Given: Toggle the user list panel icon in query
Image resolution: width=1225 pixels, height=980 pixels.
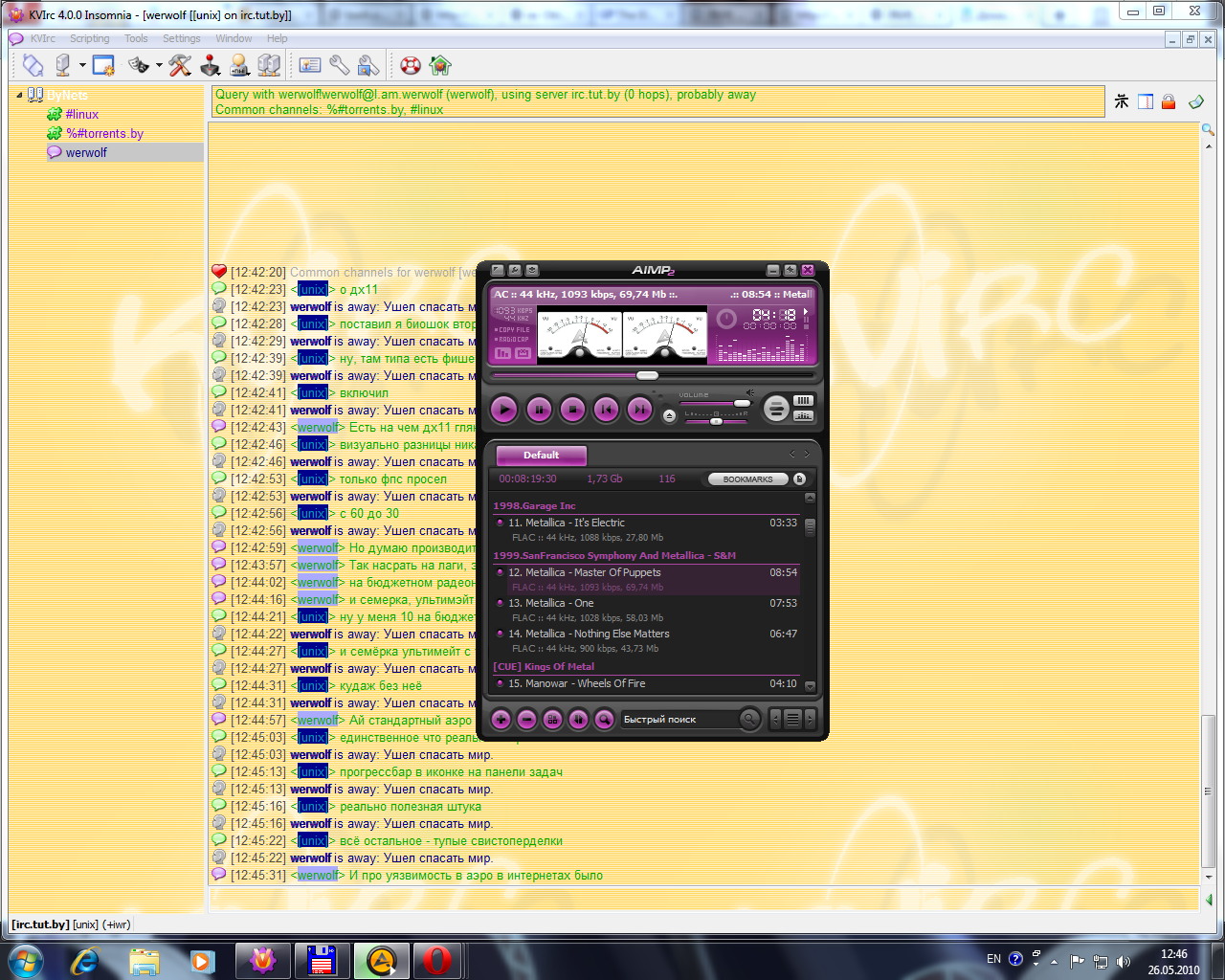Looking at the screenshot, I should 1146,101.
